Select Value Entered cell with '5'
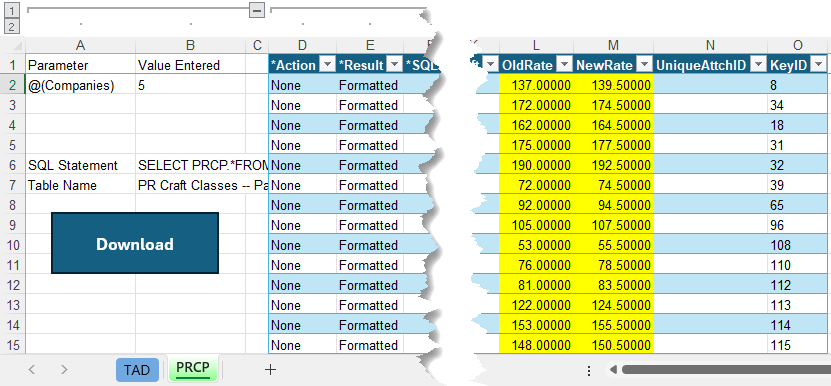This screenshot has height=386, width=831. tap(191, 85)
